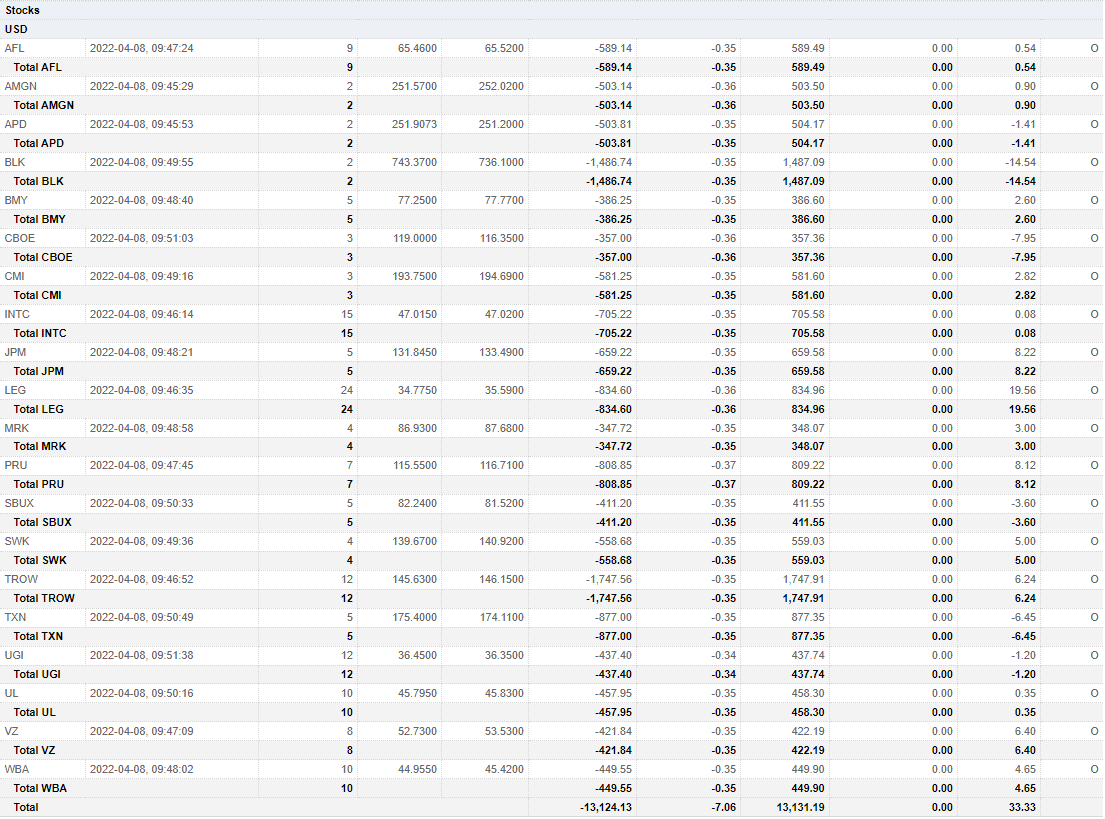Click the close price 133.4900
1105x819 pixels.
[501, 353]
